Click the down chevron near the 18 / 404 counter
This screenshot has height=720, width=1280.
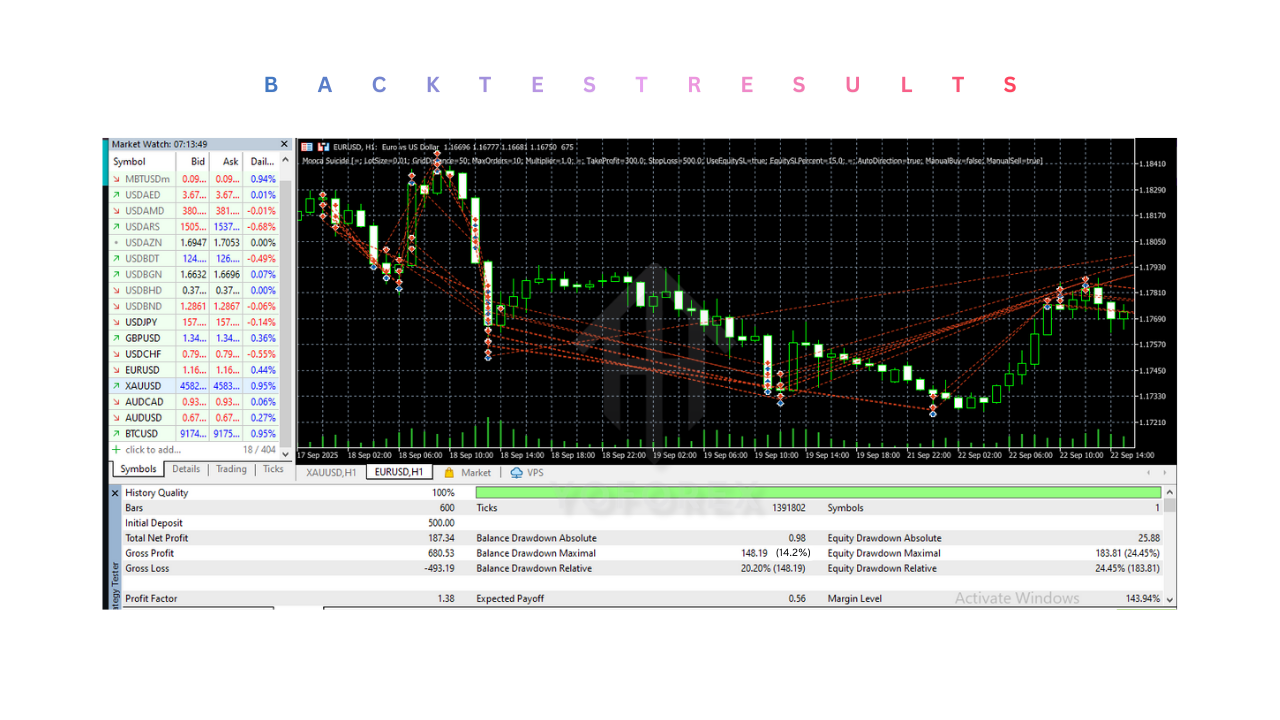tap(283, 453)
